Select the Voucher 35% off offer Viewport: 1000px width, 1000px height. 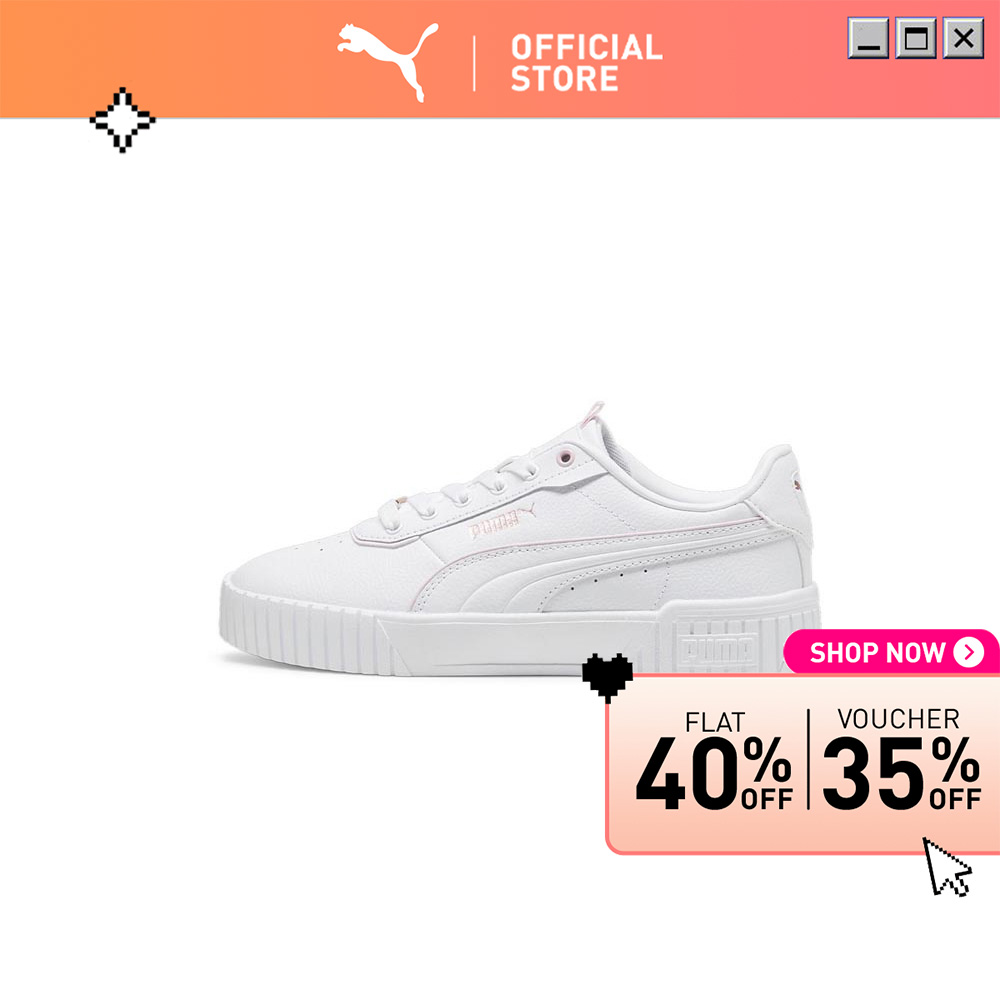tap(901, 759)
